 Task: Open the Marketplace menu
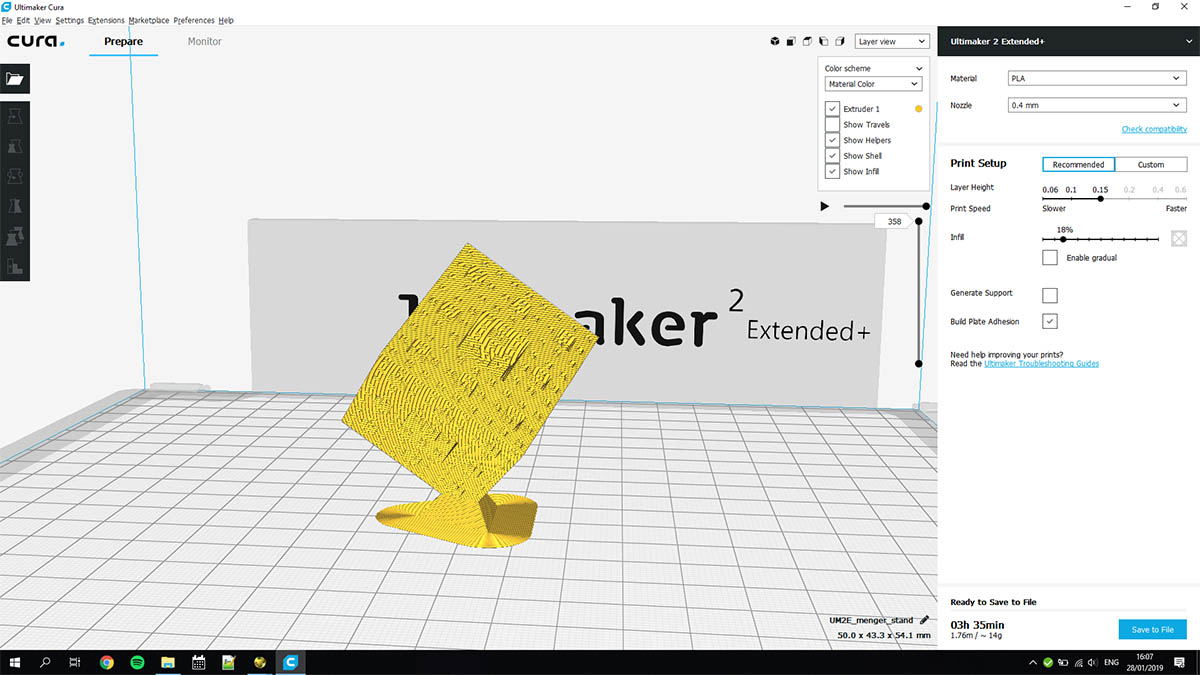(149, 20)
